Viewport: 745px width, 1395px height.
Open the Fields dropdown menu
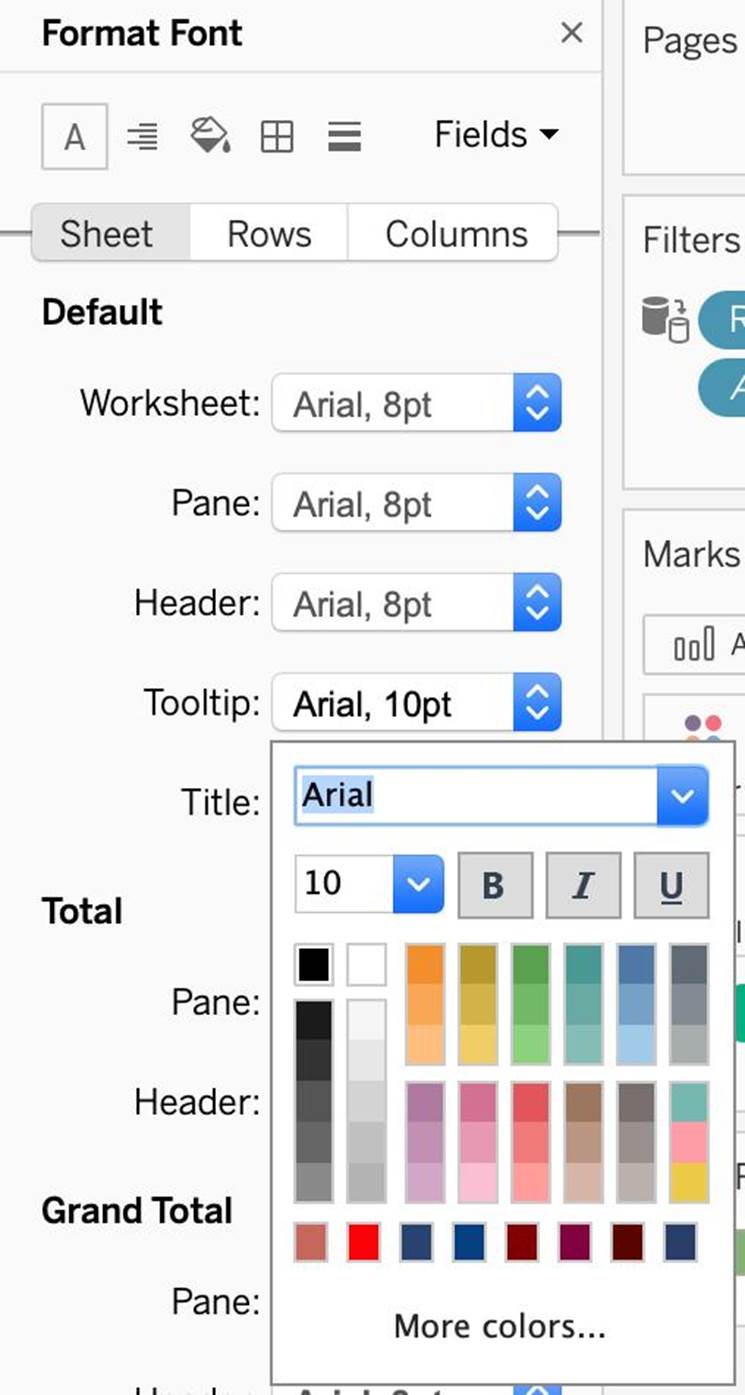(x=496, y=135)
